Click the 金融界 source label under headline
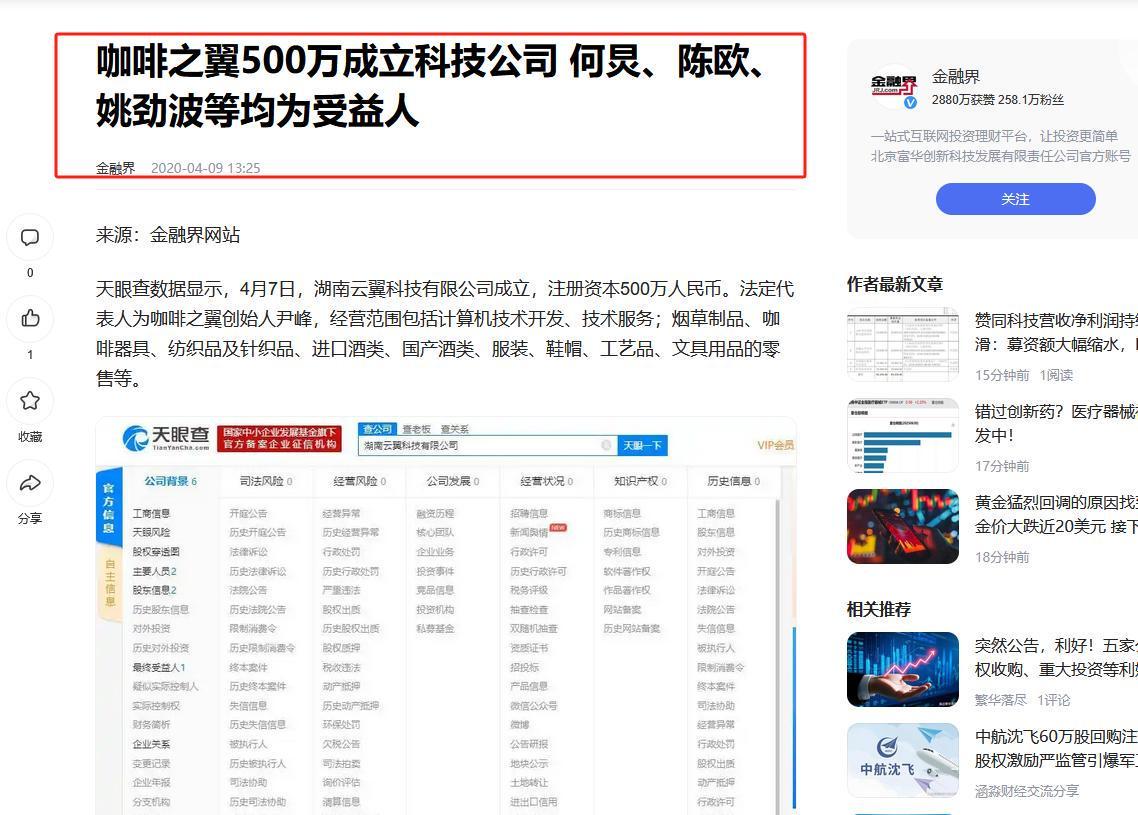1138x815 pixels. click(x=115, y=168)
